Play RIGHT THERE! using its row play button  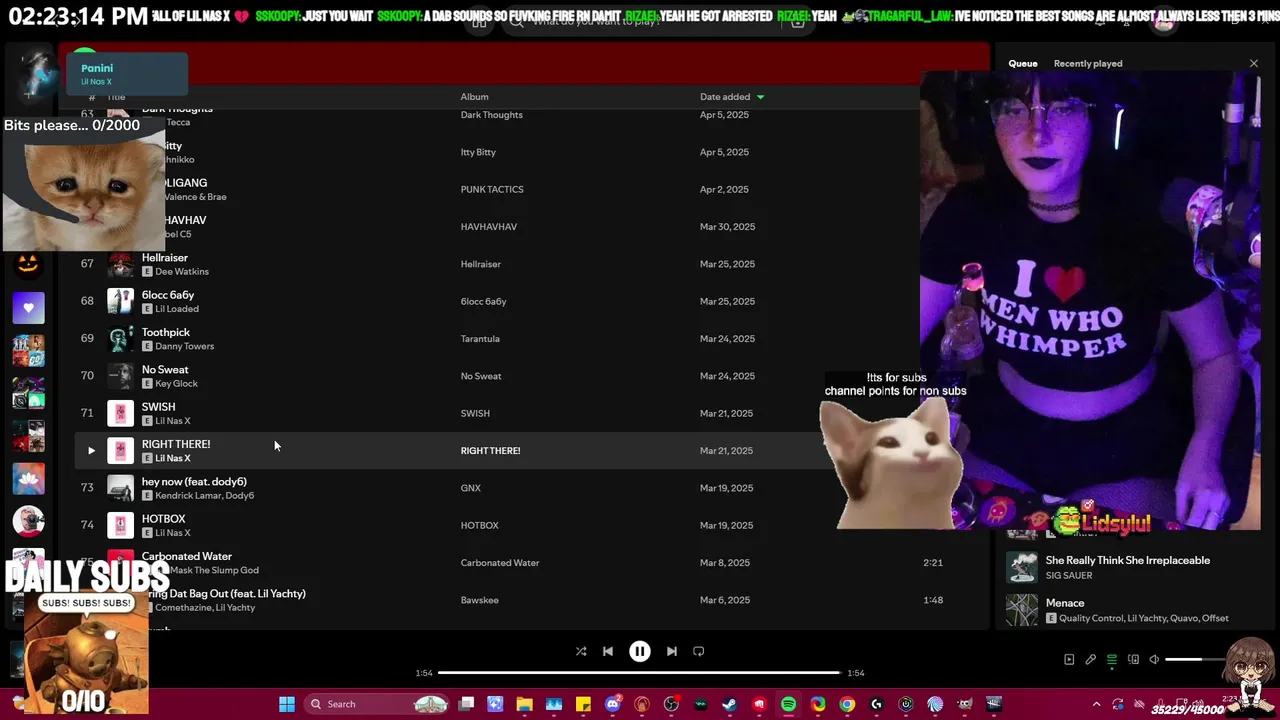pos(91,451)
